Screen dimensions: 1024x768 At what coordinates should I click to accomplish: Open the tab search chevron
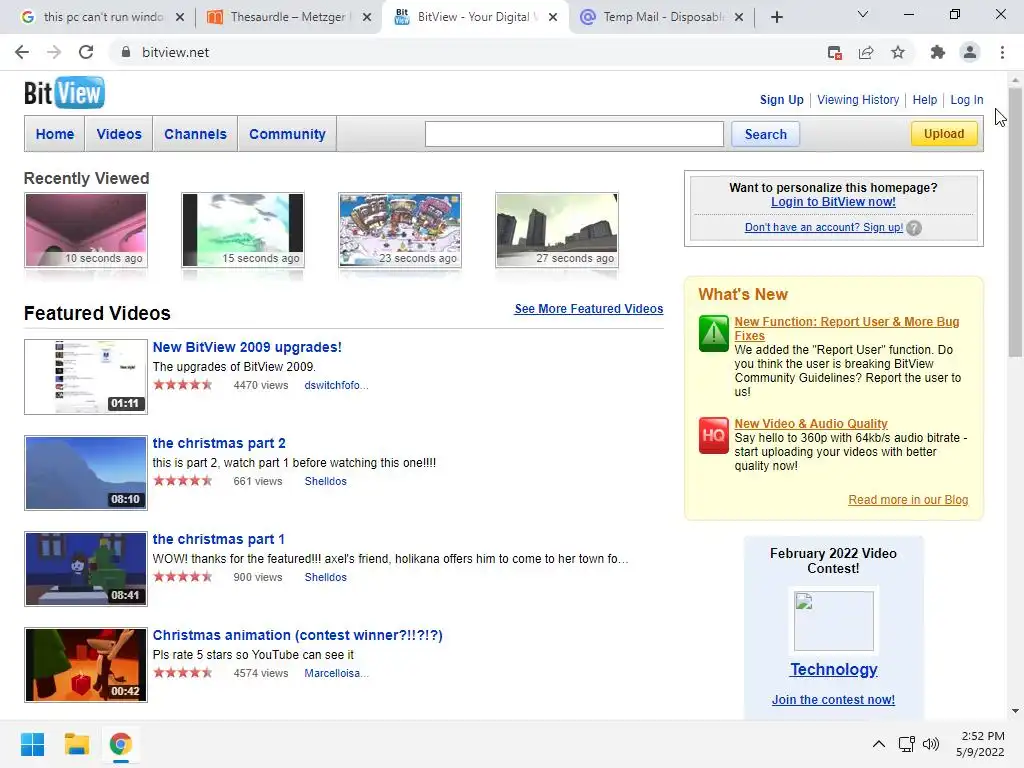pyautogui.click(x=863, y=14)
